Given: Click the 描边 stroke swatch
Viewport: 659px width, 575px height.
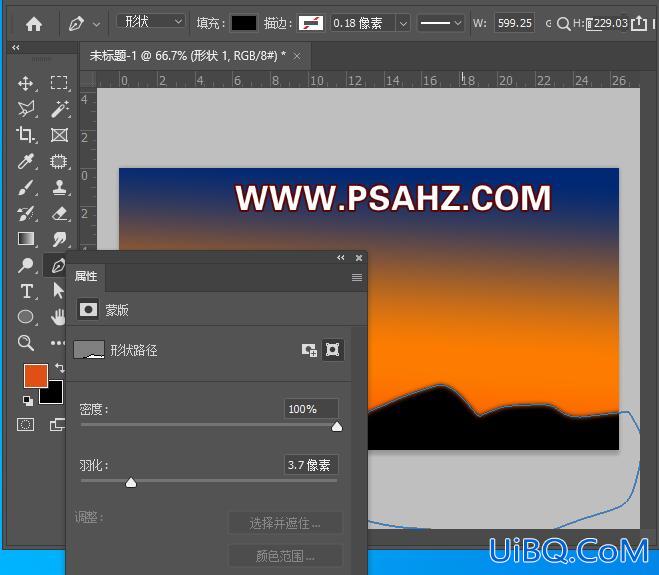Looking at the screenshot, I should (311, 23).
